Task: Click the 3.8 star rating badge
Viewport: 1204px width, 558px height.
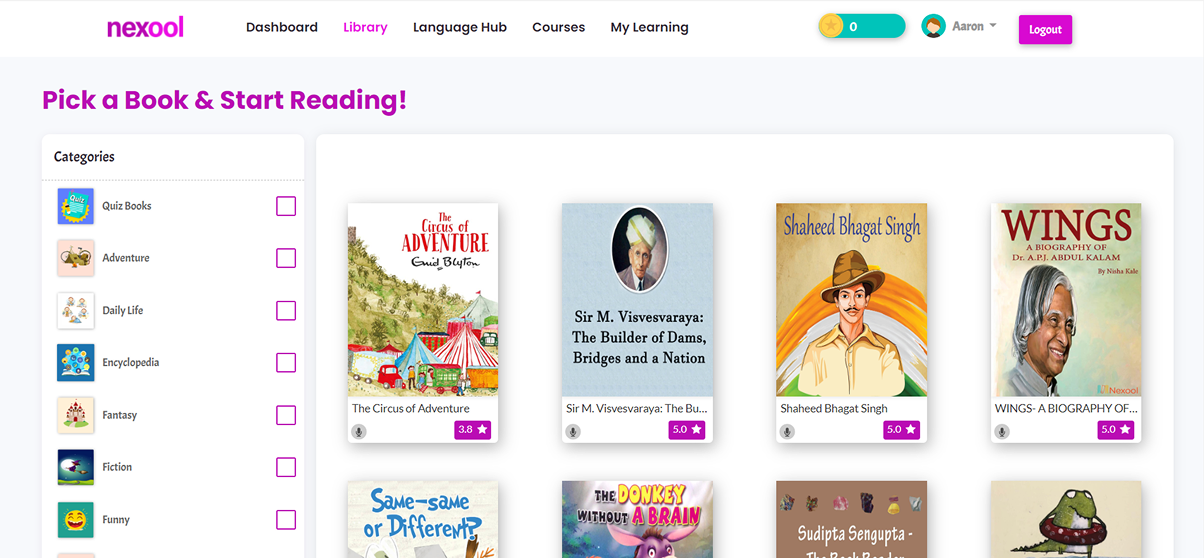Action: 472,429
